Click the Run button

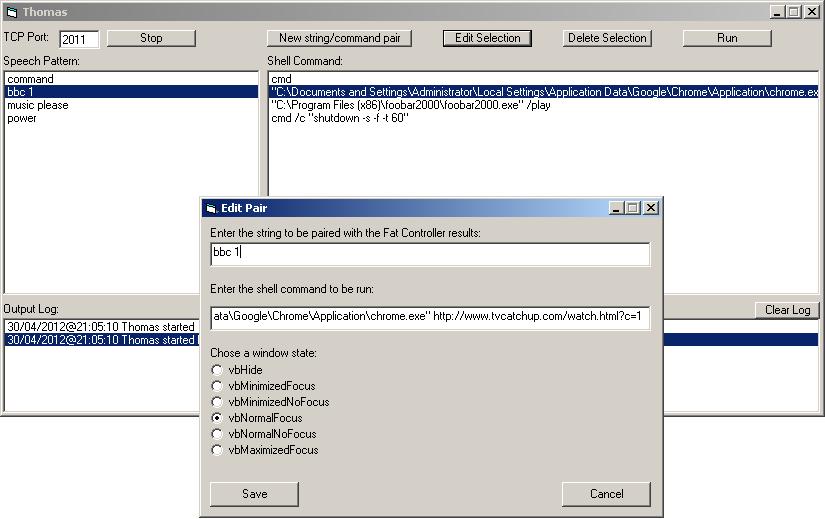pos(727,38)
